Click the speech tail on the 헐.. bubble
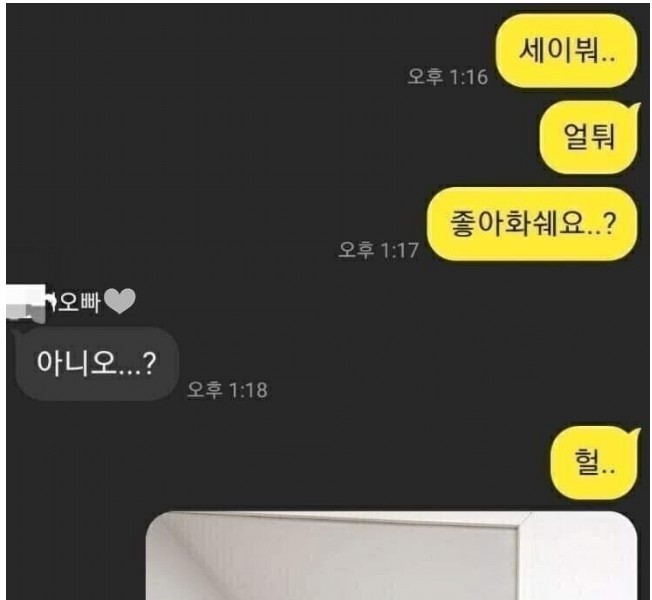The height and width of the screenshot is (600, 652). [x=634, y=435]
